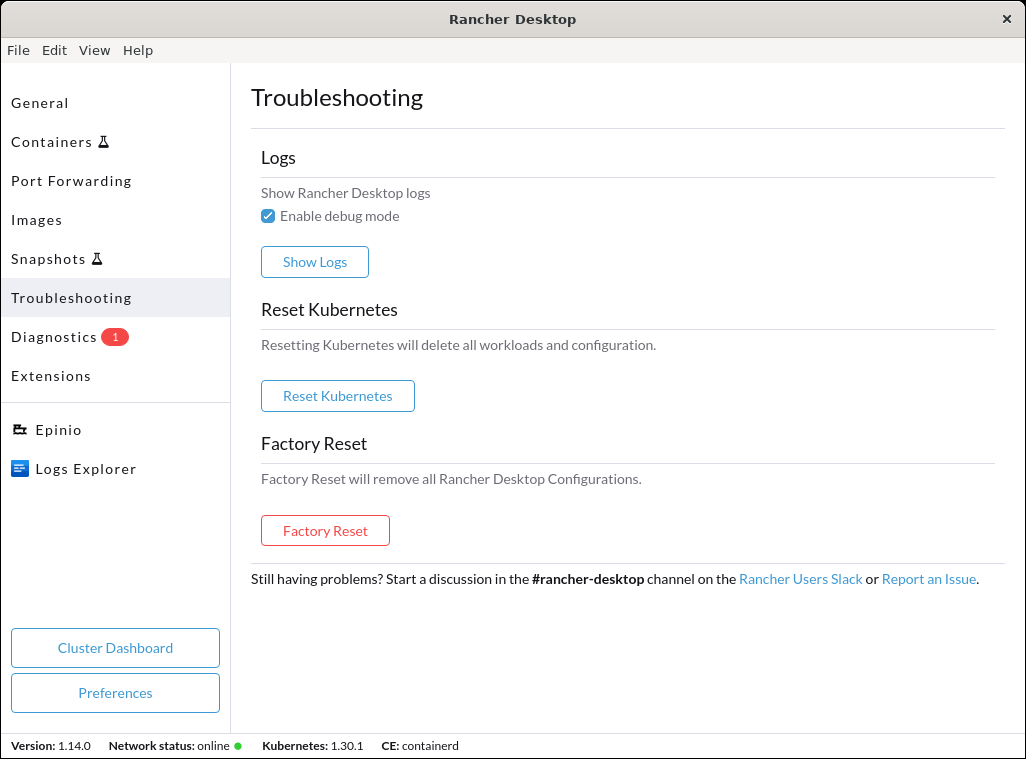The width and height of the screenshot is (1026, 759).
Task: Click the Network status online text
Action: click(169, 746)
